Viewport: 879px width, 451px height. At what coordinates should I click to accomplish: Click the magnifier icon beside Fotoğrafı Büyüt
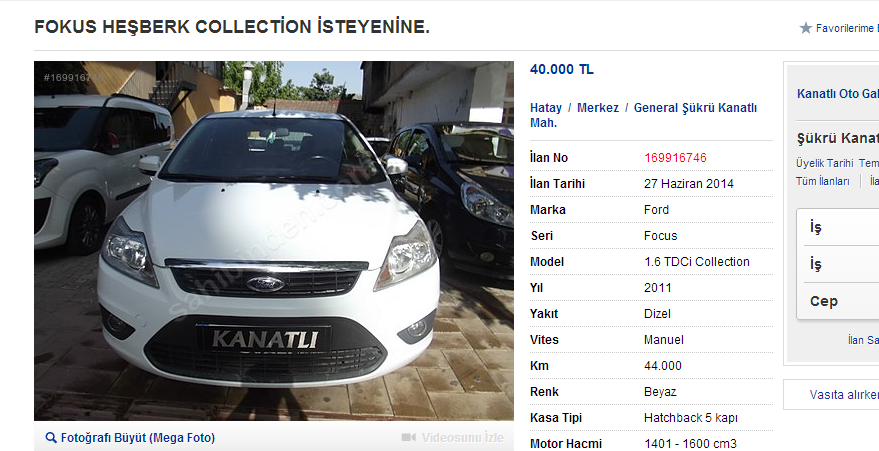tap(51, 438)
